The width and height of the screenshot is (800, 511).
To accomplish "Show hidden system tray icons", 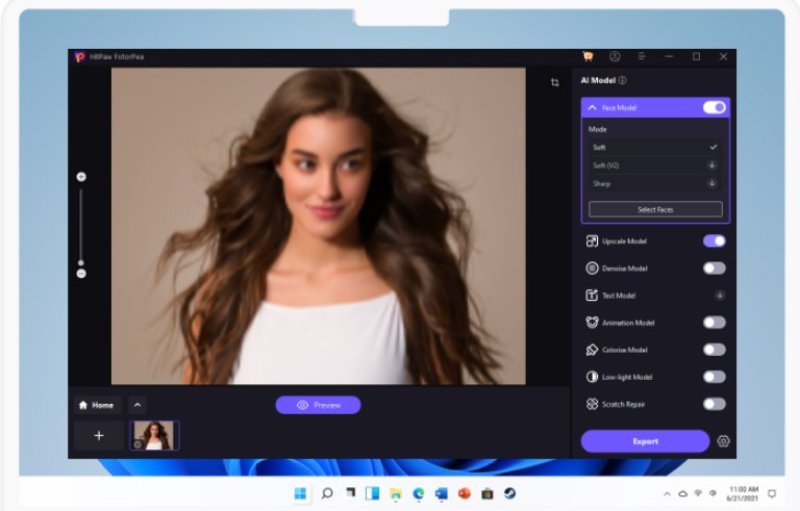I will point(667,494).
